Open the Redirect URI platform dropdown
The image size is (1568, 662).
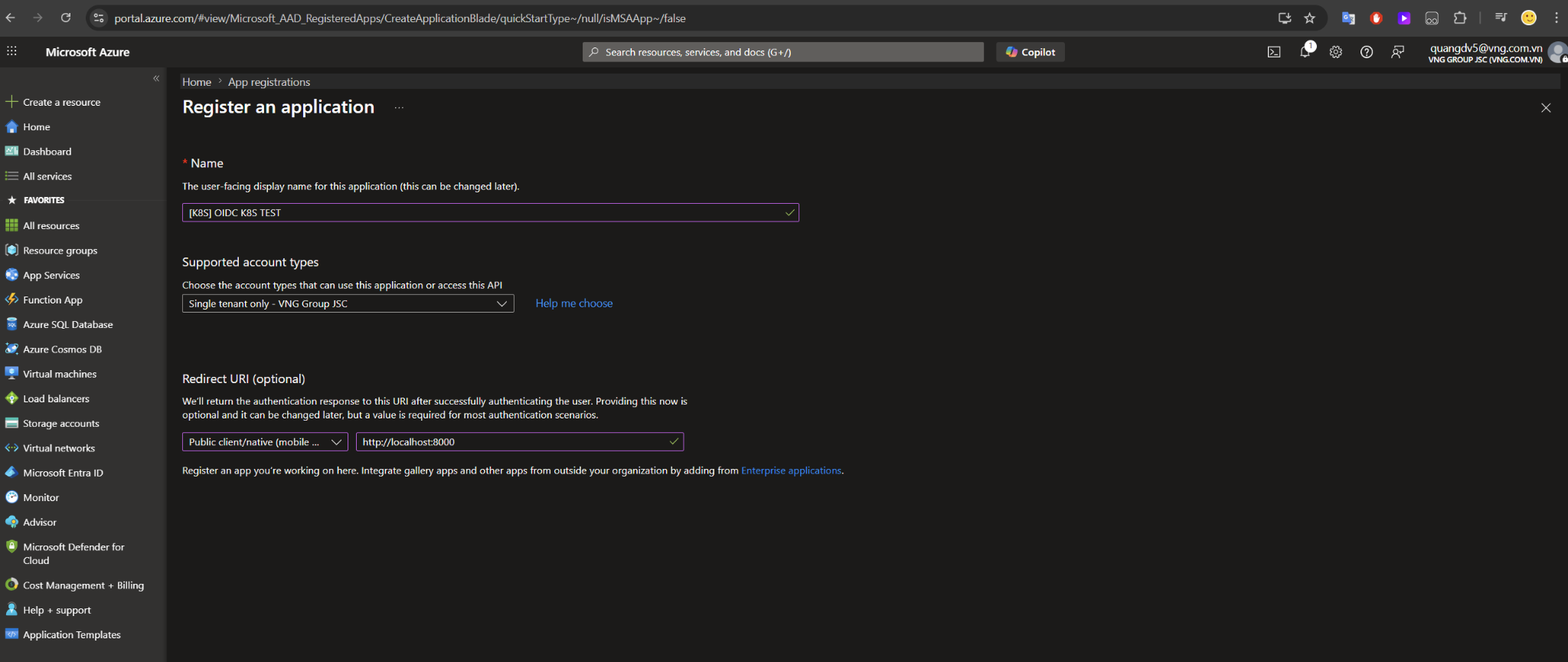pos(265,442)
